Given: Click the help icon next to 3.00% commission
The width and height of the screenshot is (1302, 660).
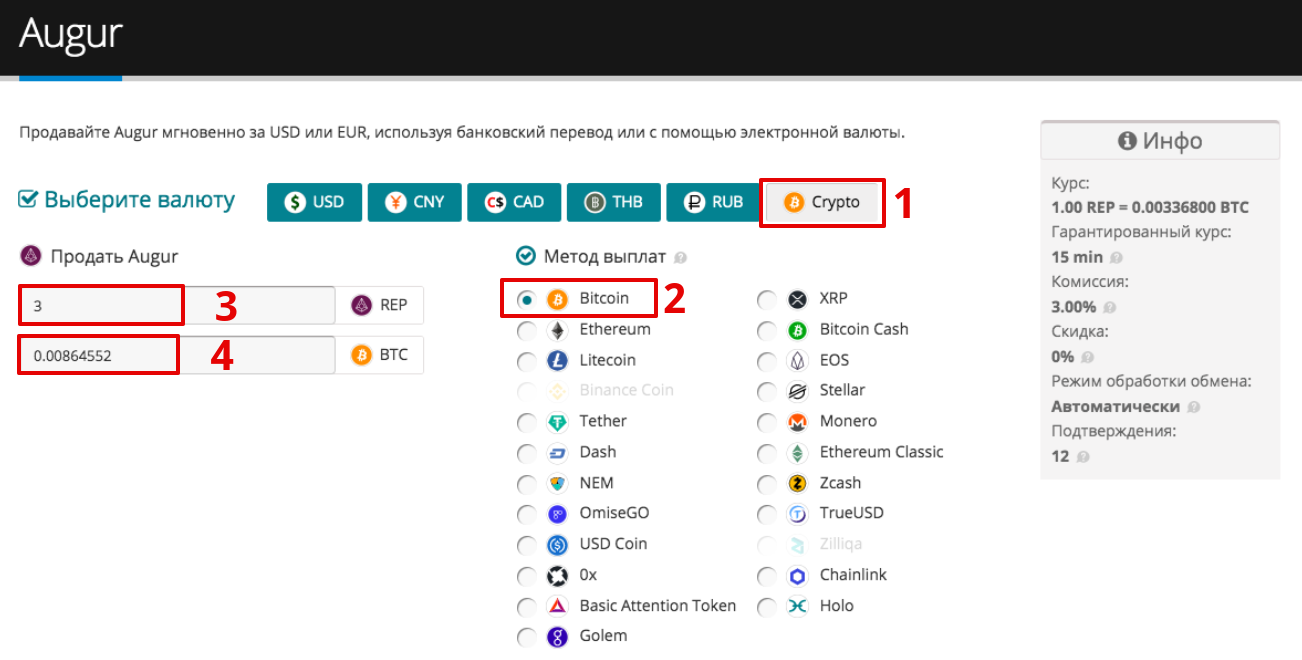Looking at the screenshot, I should pyautogui.click(x=1109, y=308).
